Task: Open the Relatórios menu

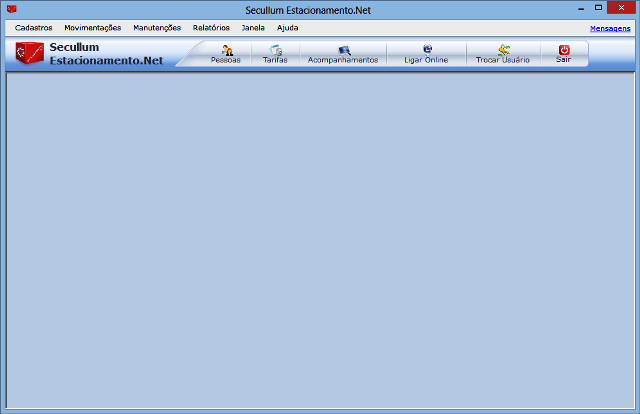Action: (x=211, y=28)
